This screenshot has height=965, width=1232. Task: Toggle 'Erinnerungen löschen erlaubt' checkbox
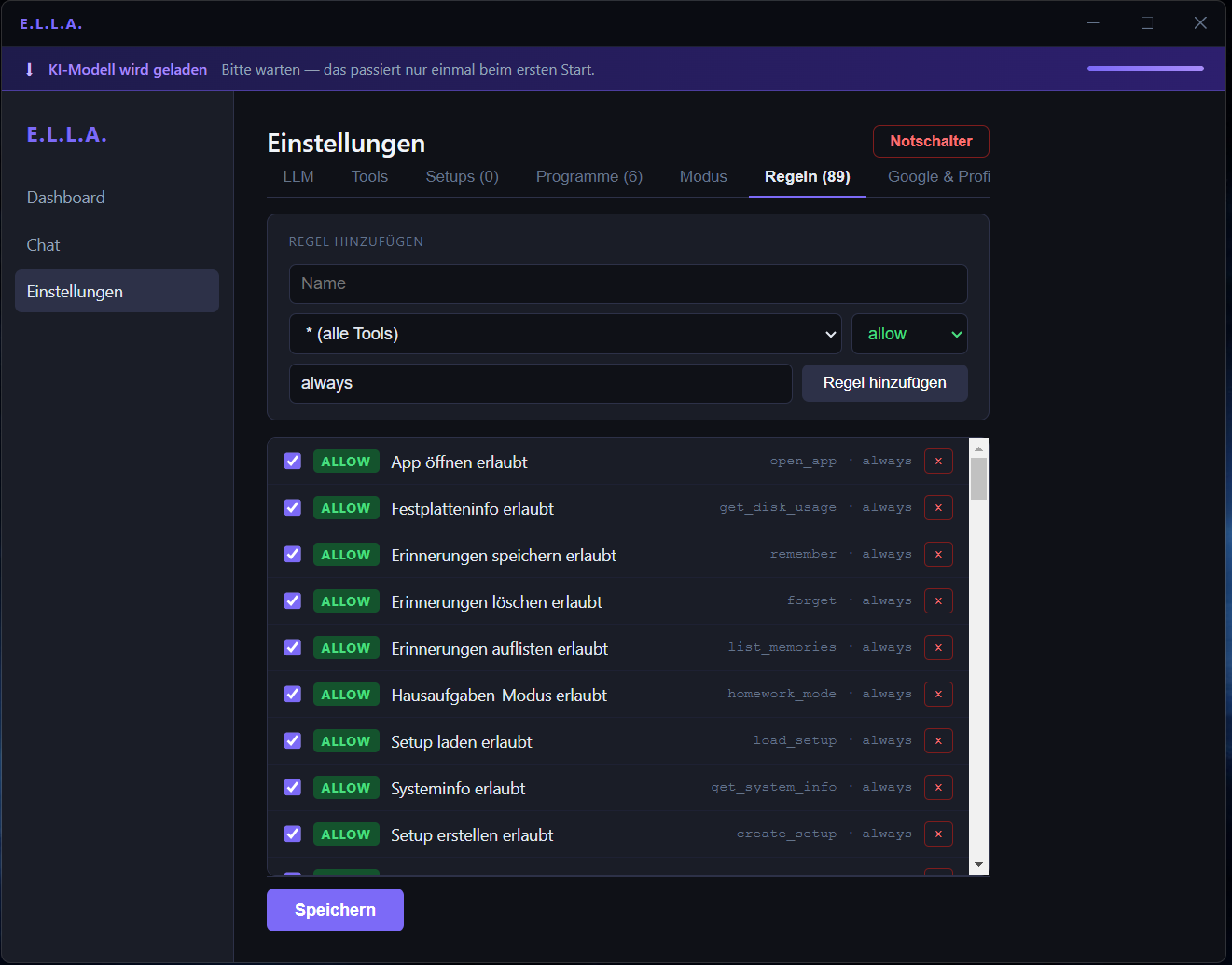tap(293, 600)
